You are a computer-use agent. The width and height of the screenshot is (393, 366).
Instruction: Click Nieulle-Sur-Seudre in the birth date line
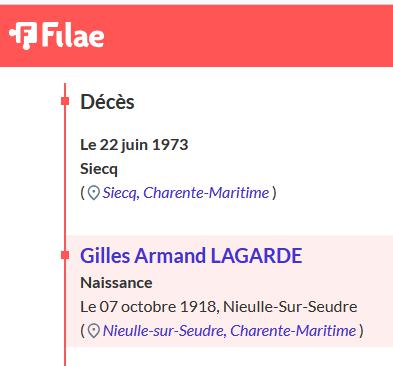pos(290,307)
